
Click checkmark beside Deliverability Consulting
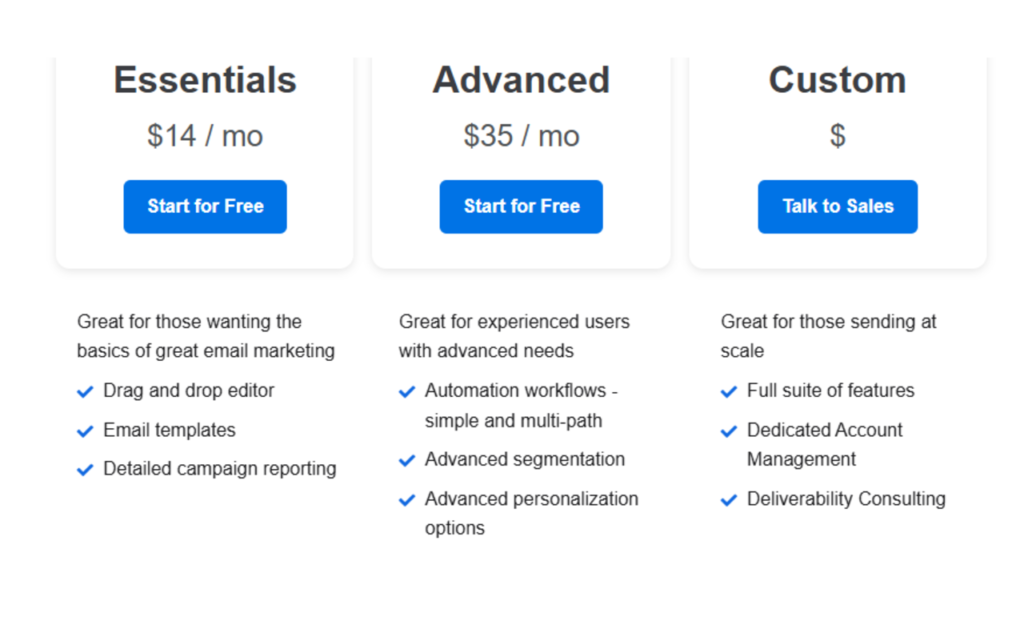click(729, 500)
